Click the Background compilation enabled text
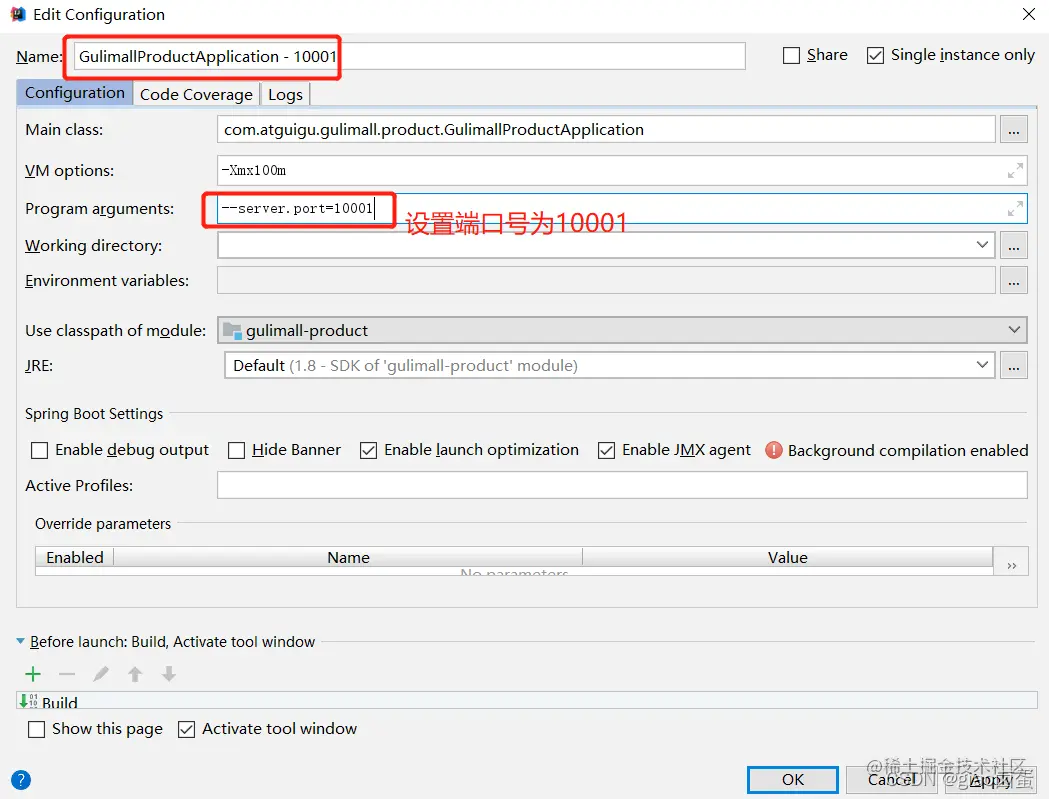Screen dimensions: 1049x799 (x=908, y=450)
